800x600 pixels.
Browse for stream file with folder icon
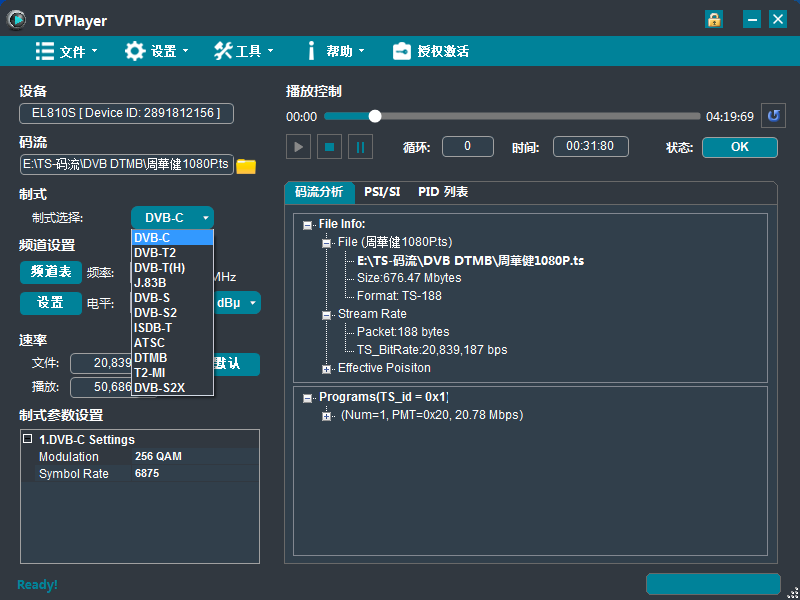click(246, 166)
